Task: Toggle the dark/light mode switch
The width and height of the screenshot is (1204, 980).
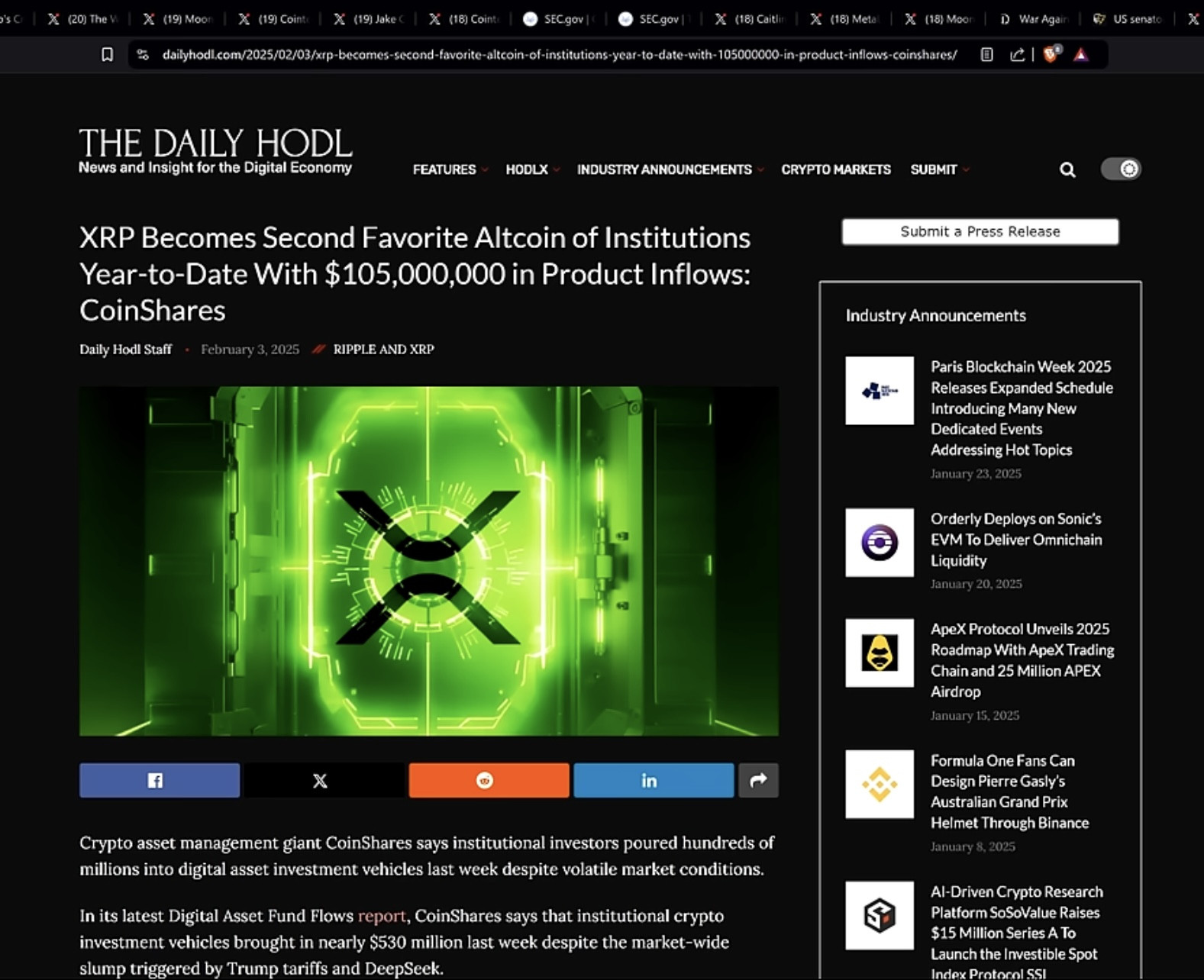Action: pos(1120,169)
